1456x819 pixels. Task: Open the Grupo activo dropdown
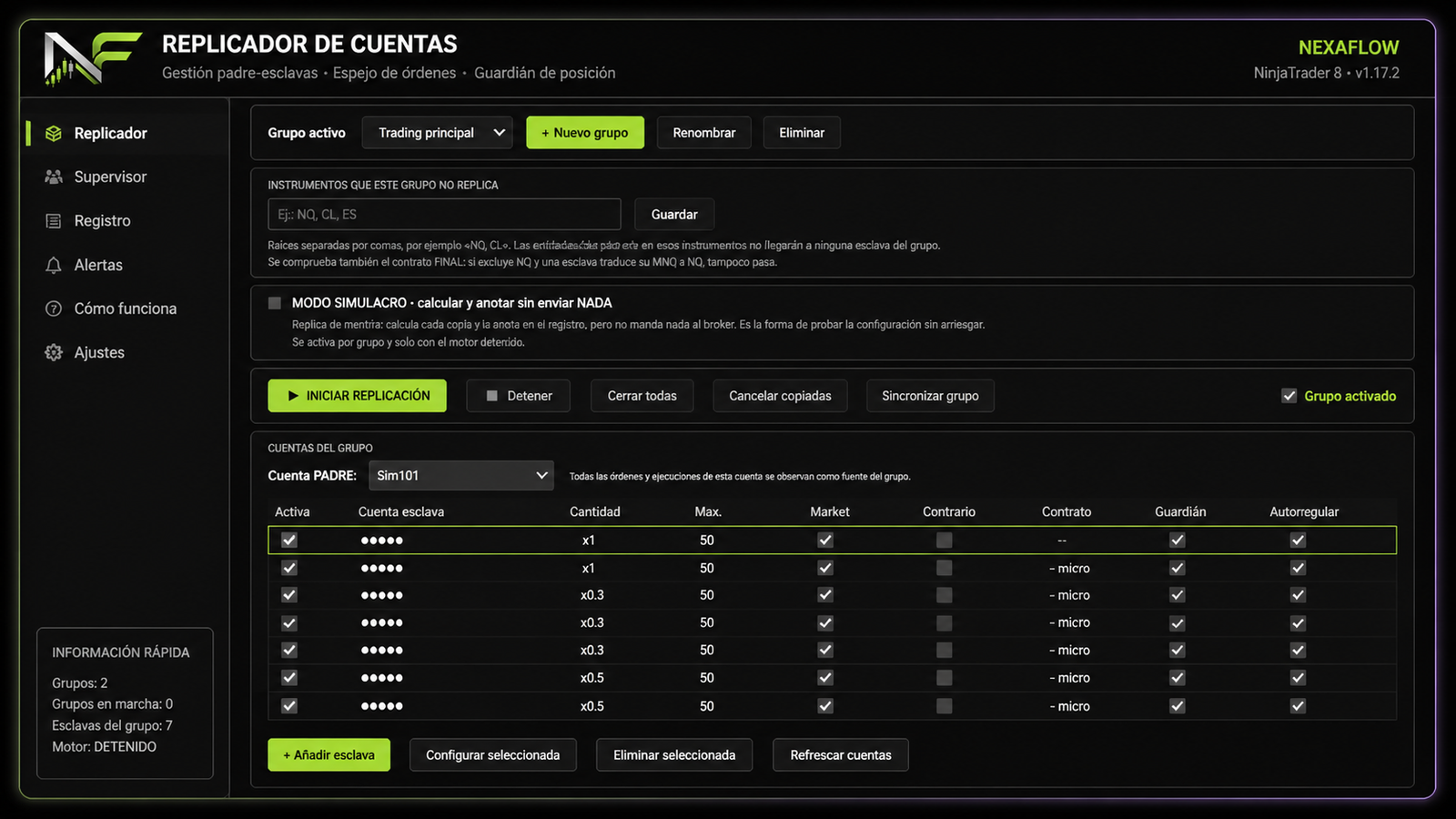point(438,133)
